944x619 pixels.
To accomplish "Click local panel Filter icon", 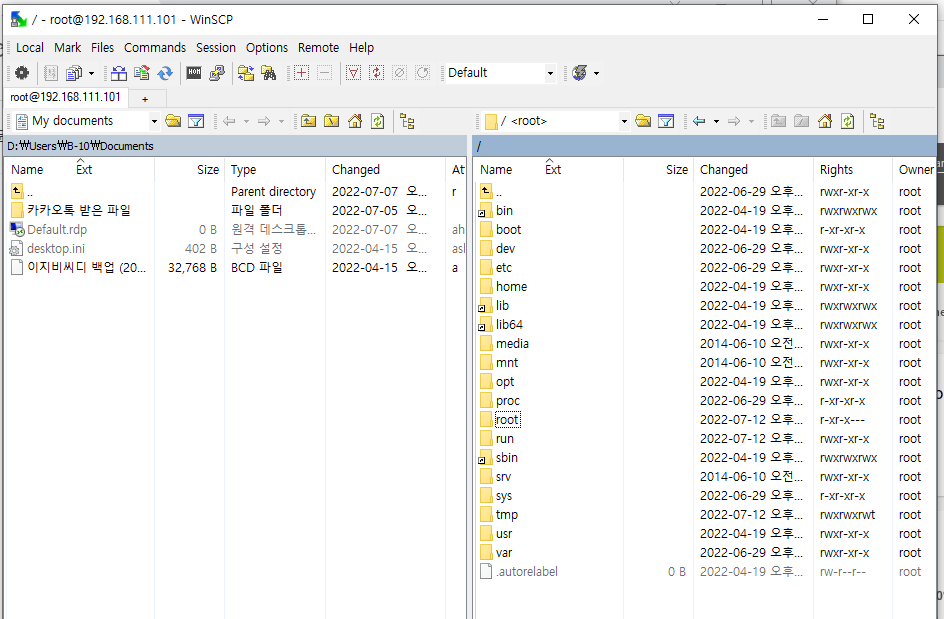I will pos(196,121).
